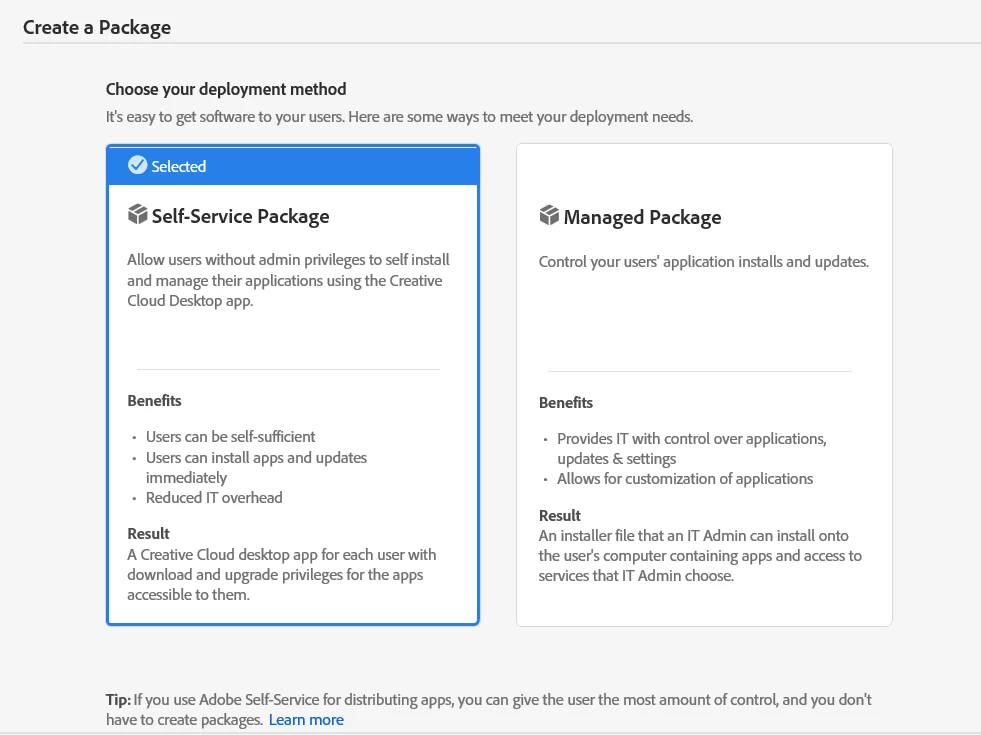Click the blue Selected banner
981x735 pixels.
point(293,165)
